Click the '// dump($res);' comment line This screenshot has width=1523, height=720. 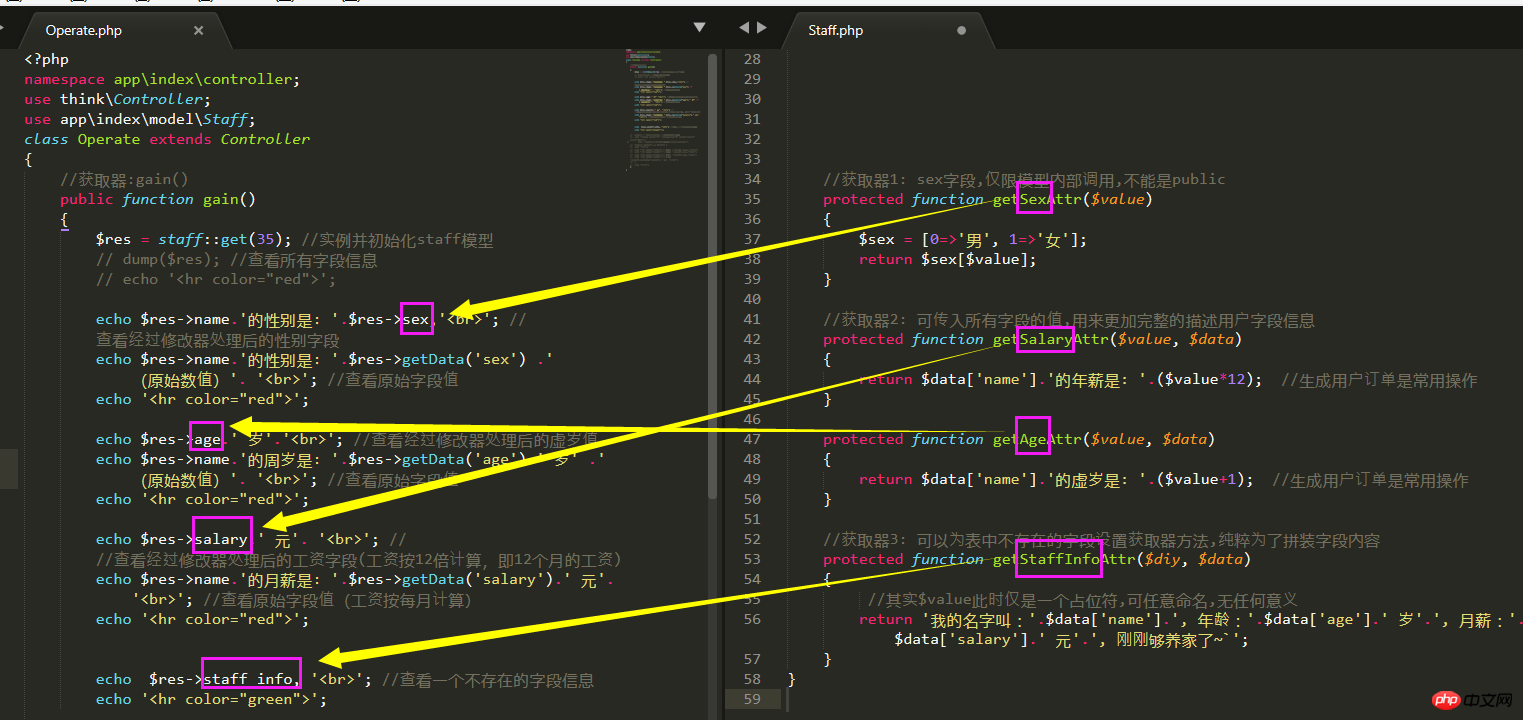point(236,259)
